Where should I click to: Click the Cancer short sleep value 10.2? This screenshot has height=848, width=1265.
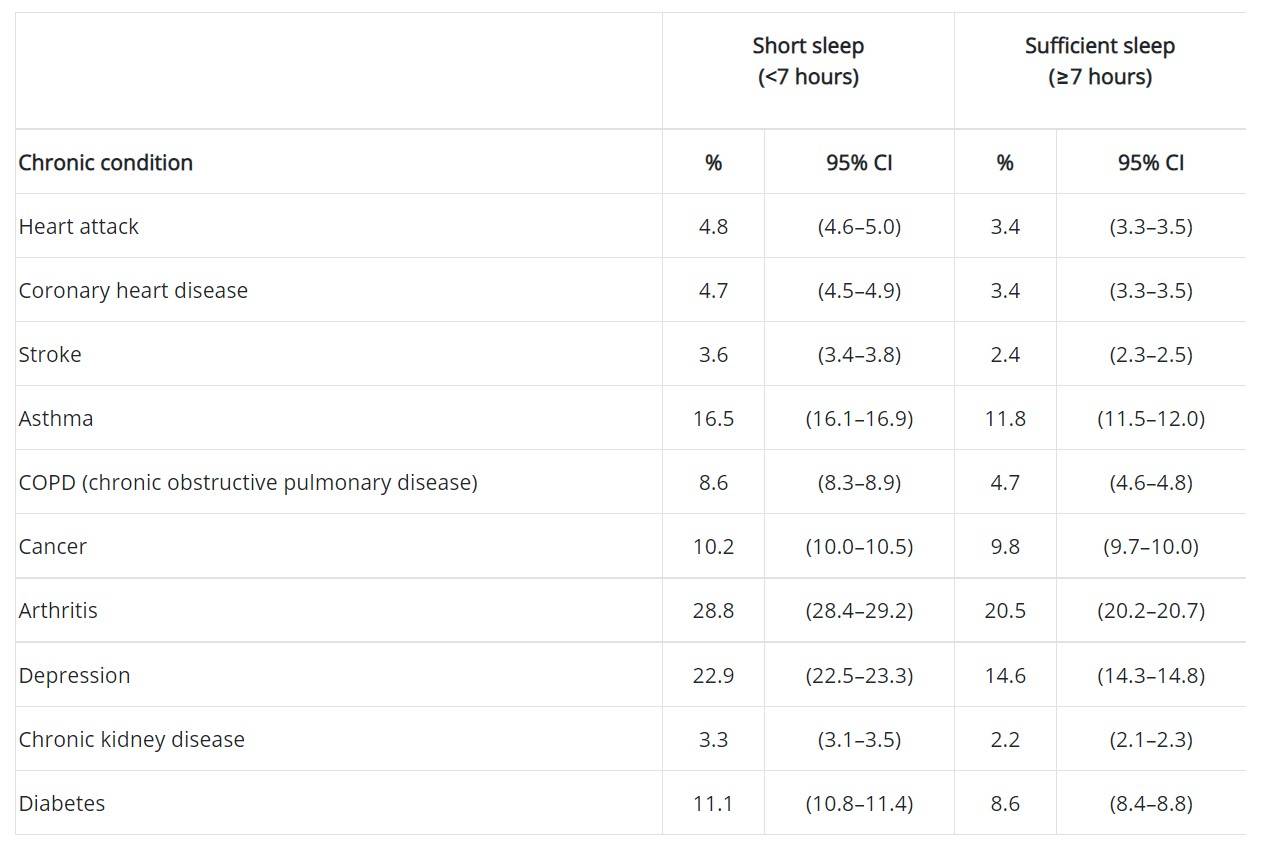(713, 547)
